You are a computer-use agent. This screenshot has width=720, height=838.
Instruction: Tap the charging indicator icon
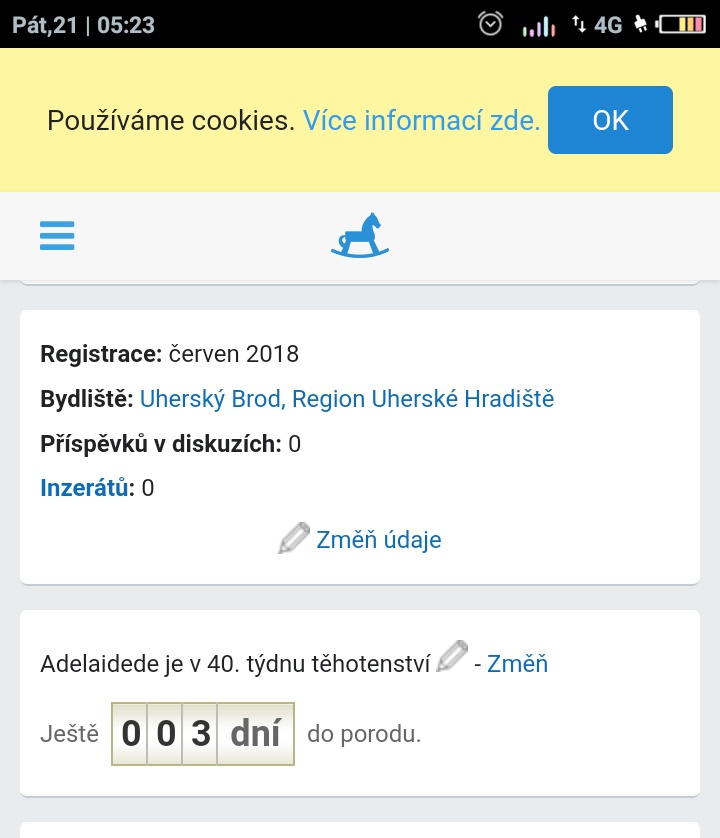point(641,24)
